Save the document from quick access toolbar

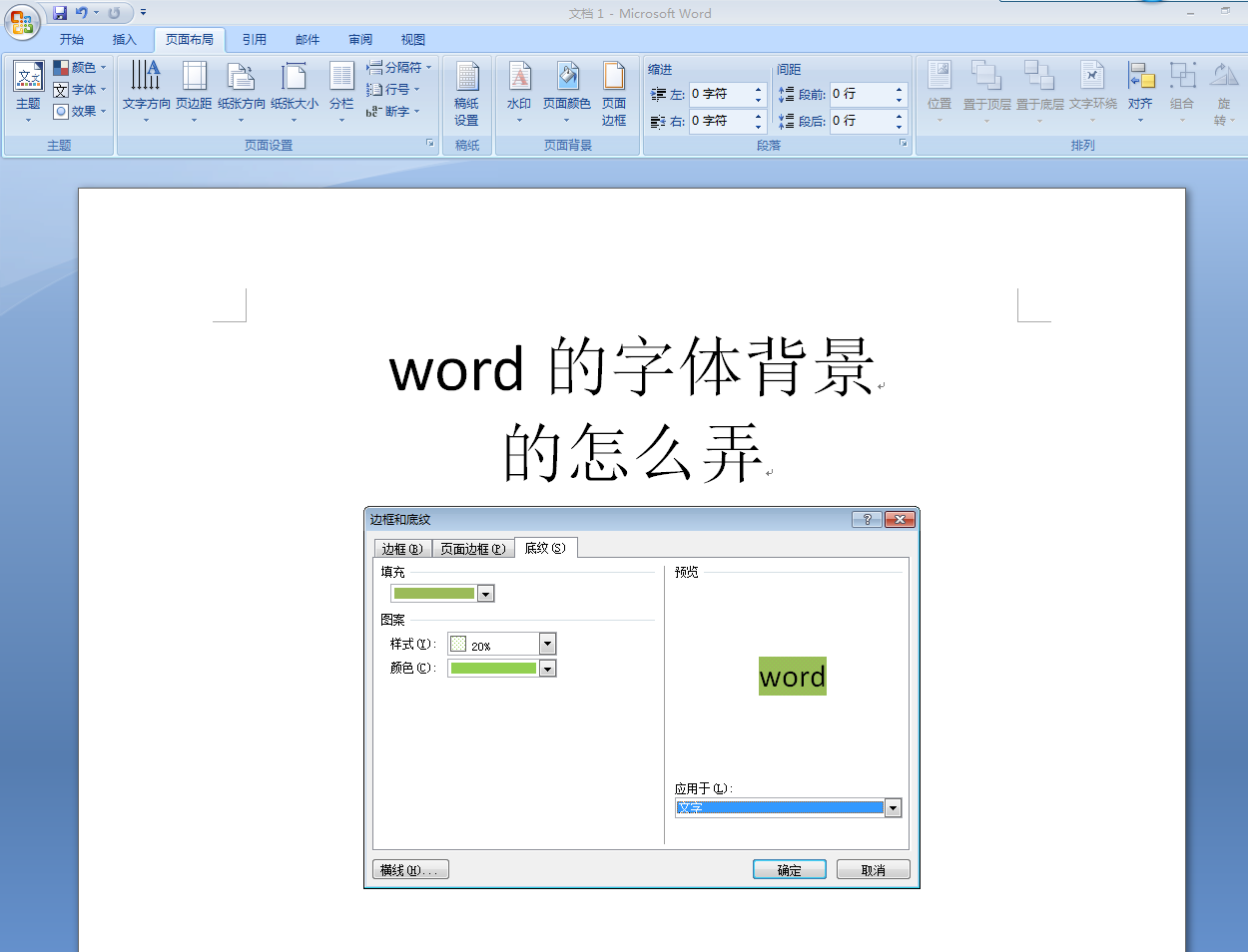coord(60,13)
